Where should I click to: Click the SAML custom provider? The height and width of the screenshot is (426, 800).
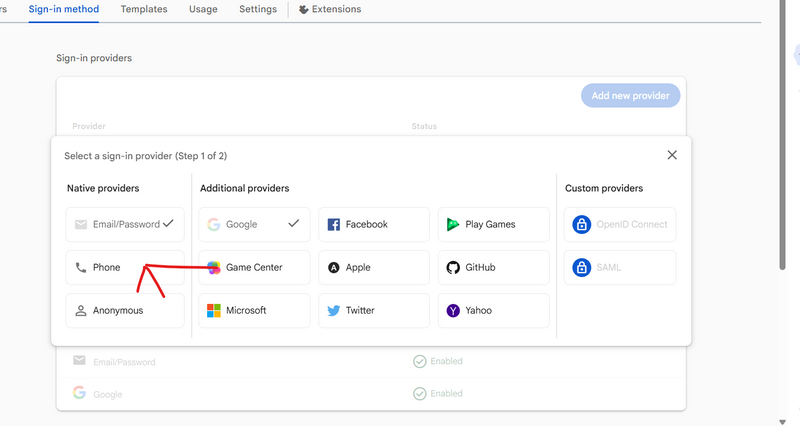tap(619, 268)
